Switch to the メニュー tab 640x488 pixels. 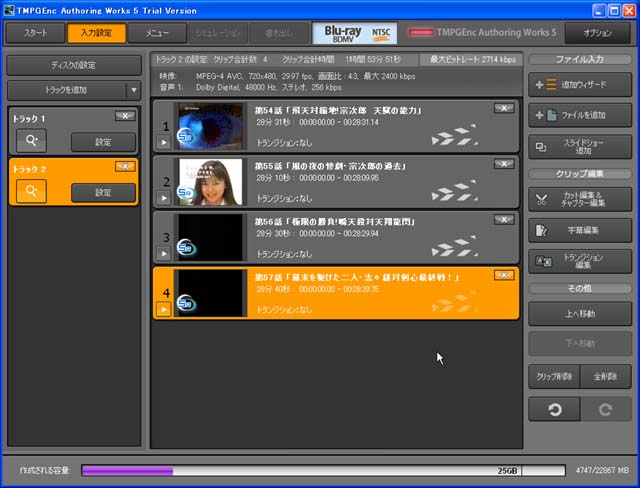tap(157, 33)
